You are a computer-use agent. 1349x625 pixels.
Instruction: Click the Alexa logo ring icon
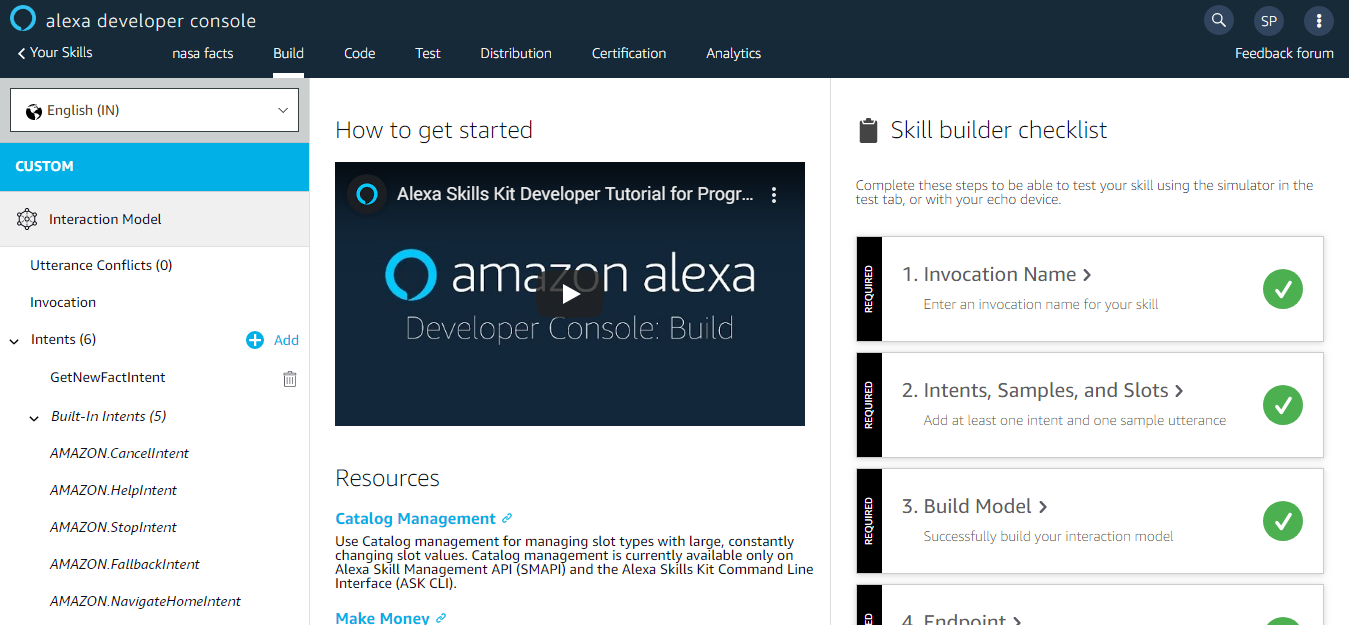tap(22, 19)
